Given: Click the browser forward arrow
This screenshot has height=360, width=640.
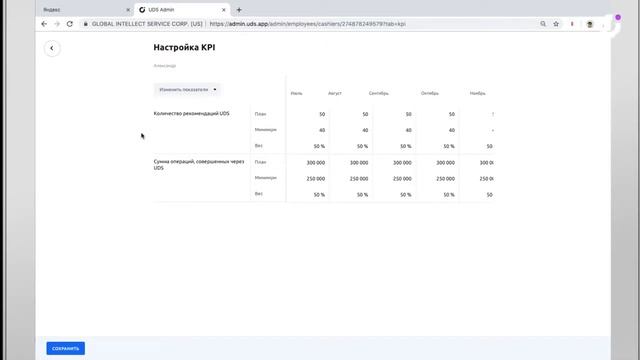Looking at the screenshot, I should (57, 24).
